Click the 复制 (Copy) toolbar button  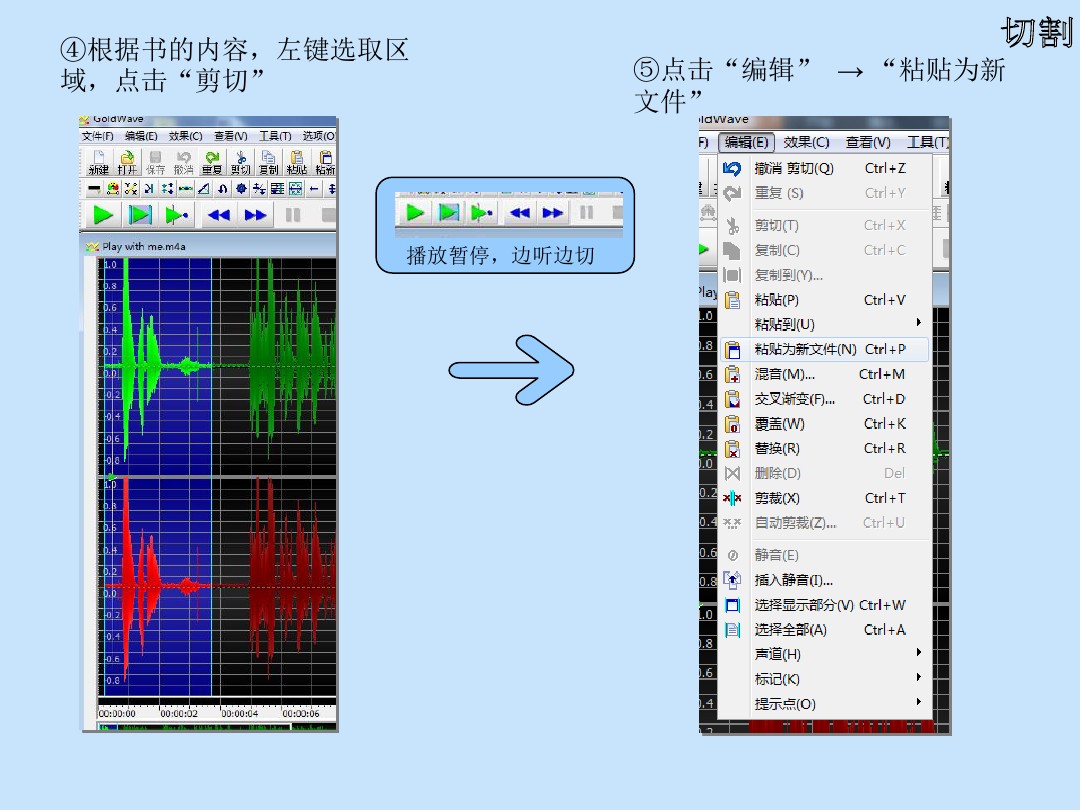[x=269, y=162]
